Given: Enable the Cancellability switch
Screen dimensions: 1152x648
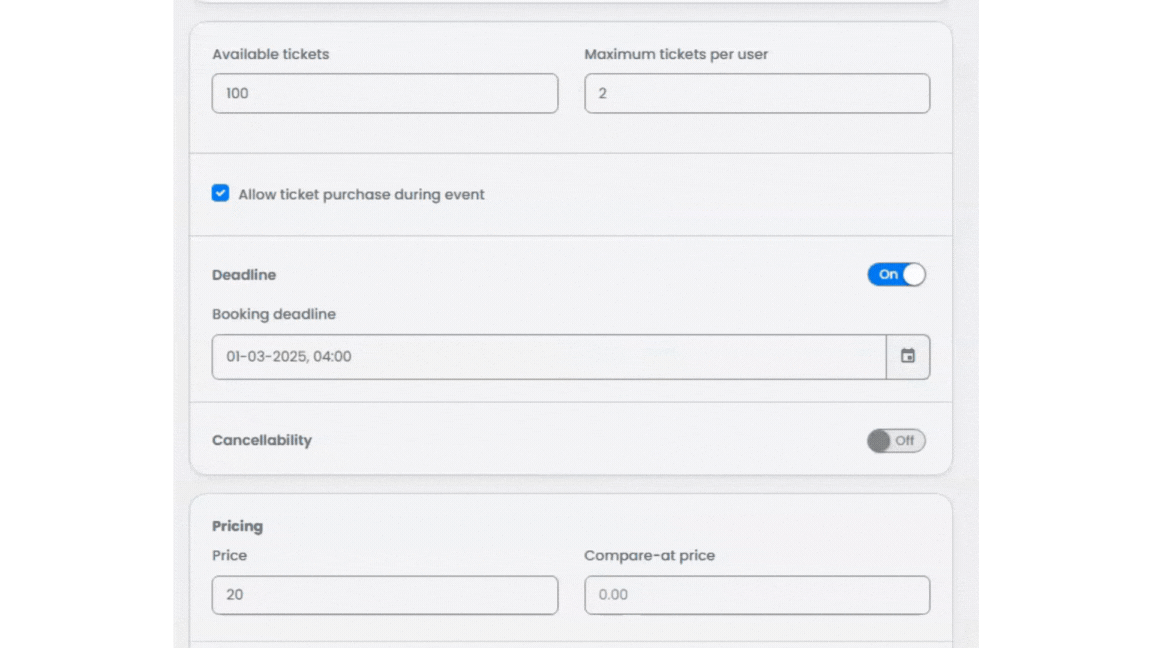Looking at the screenshot, I should [896, 440].
